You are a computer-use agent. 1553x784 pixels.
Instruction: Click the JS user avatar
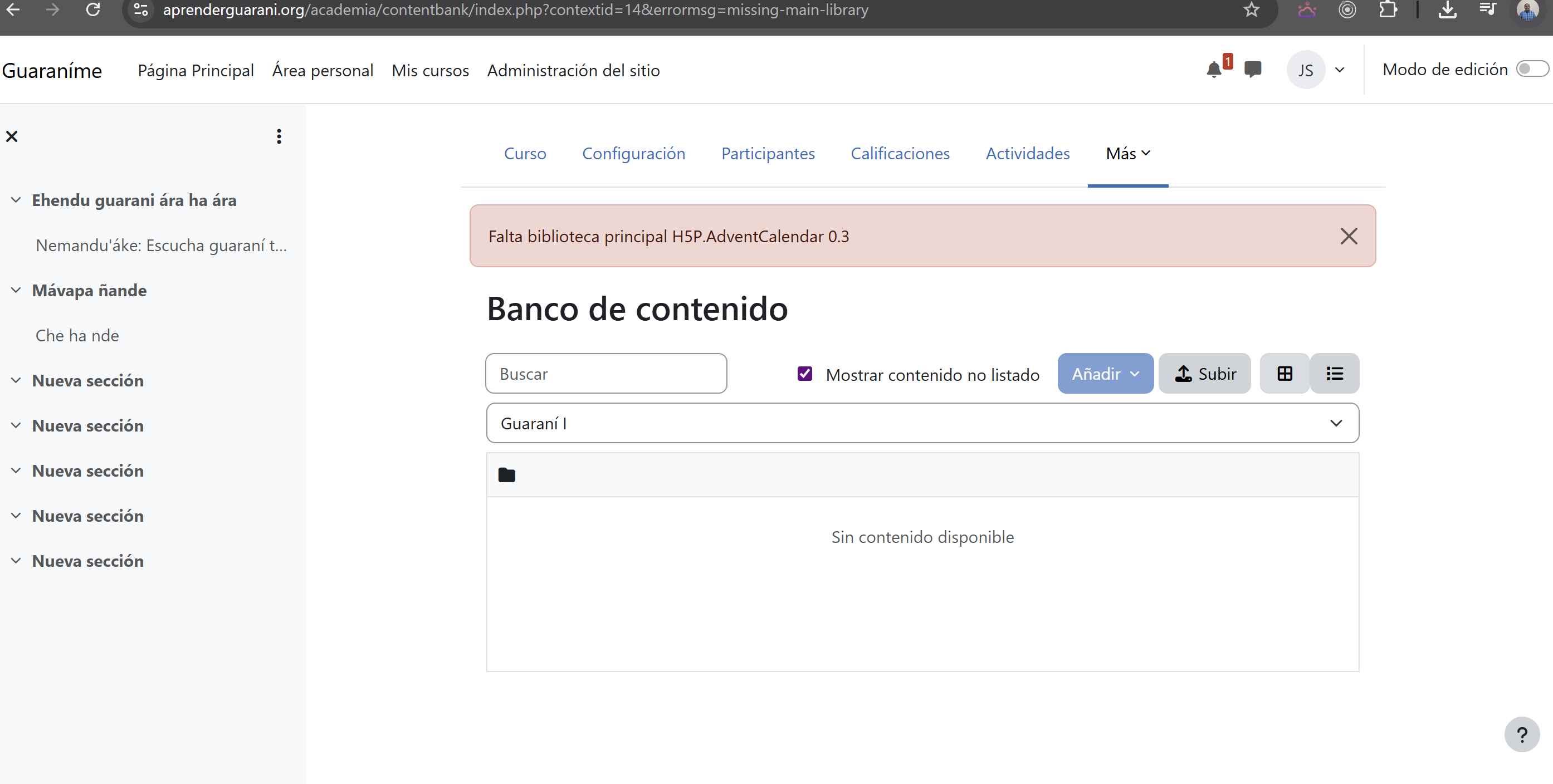click(1305, 70)
